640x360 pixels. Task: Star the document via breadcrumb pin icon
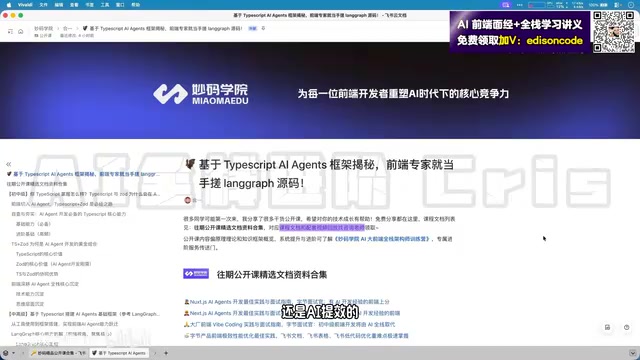[x=263, y=29]
